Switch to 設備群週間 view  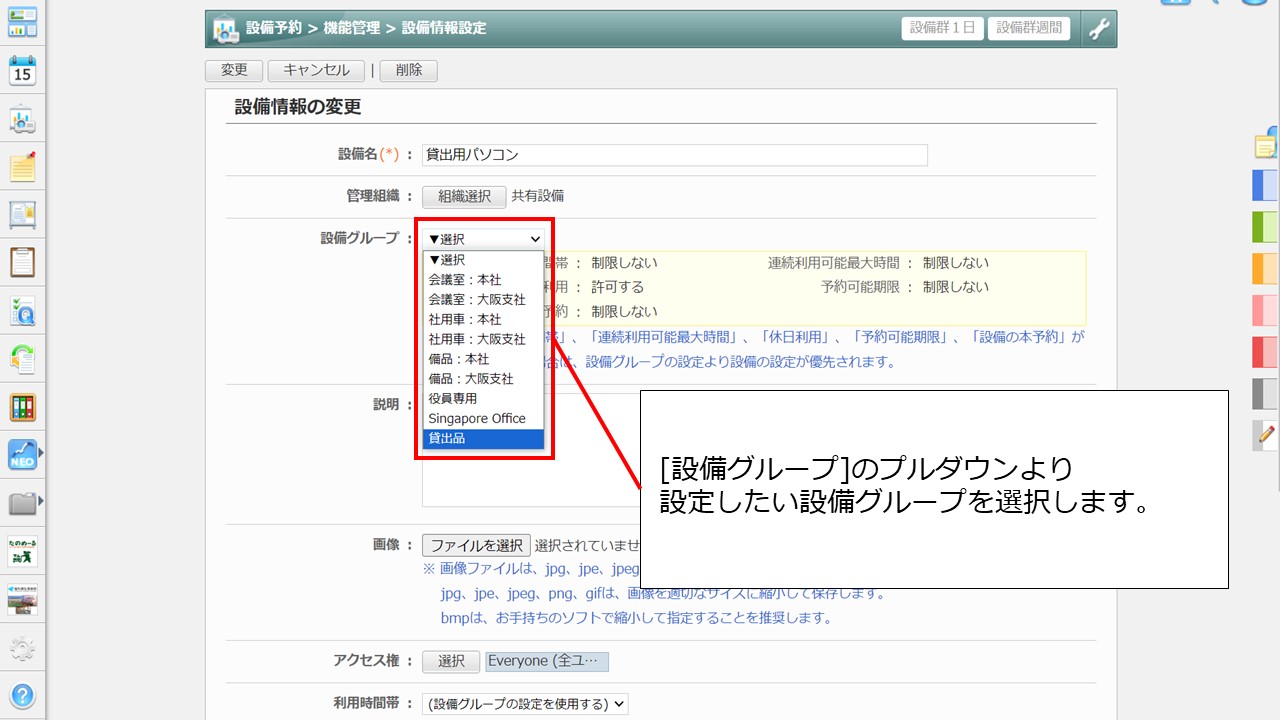click(1029, 28)
